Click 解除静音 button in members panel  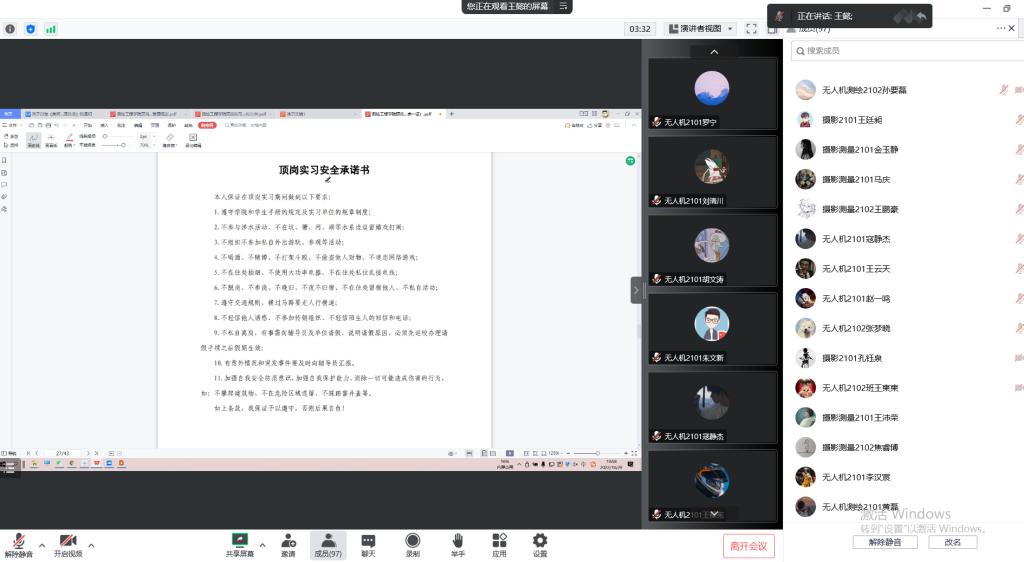pyautogui.click(x=884, y=542)
